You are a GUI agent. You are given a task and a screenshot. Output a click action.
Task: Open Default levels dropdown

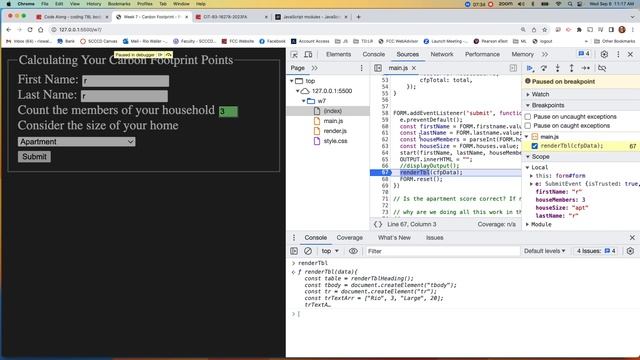(x=544, y=251)
